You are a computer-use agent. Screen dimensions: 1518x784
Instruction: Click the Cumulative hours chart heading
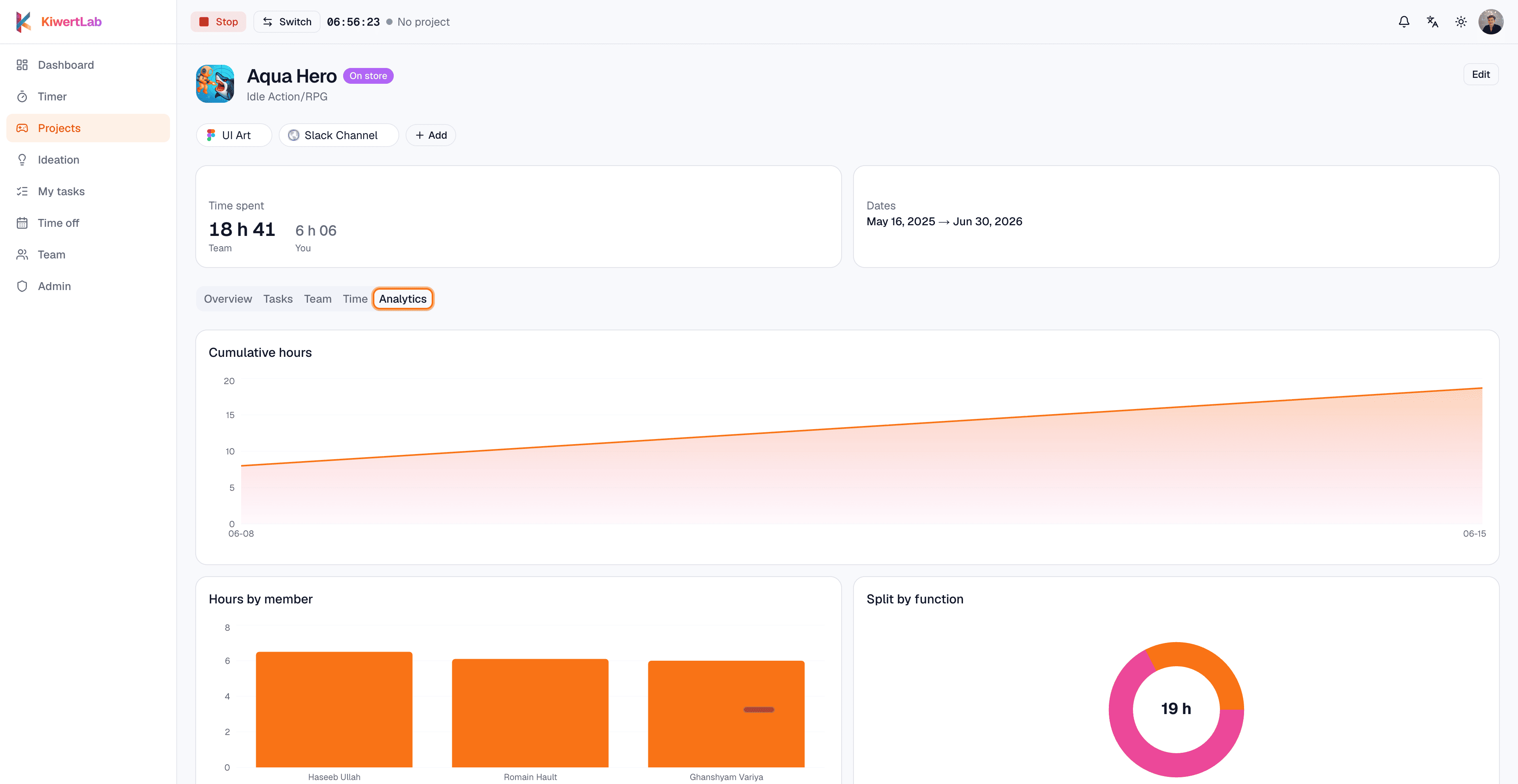pos(260,352)
